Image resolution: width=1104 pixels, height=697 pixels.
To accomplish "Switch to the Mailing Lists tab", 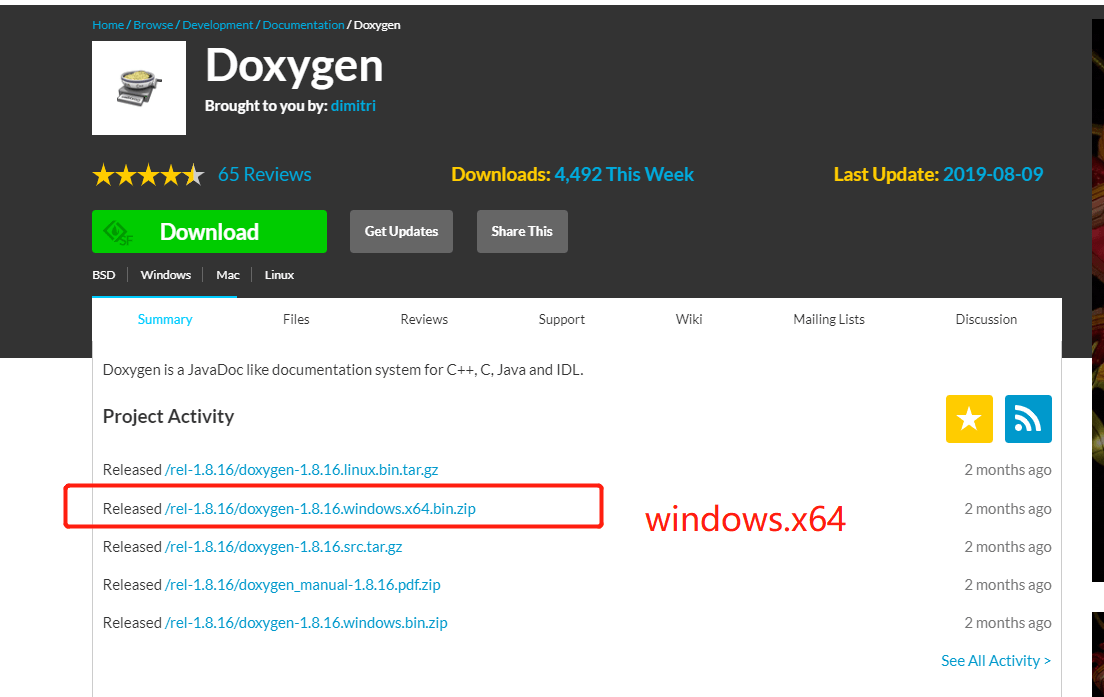I will 829,320.
